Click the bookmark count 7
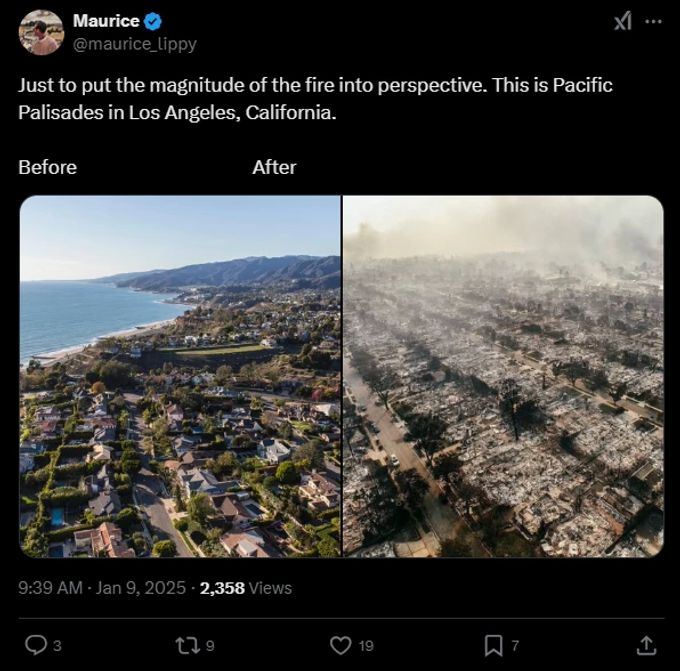Viewport: 680px width, 671px height. point(515,646)
